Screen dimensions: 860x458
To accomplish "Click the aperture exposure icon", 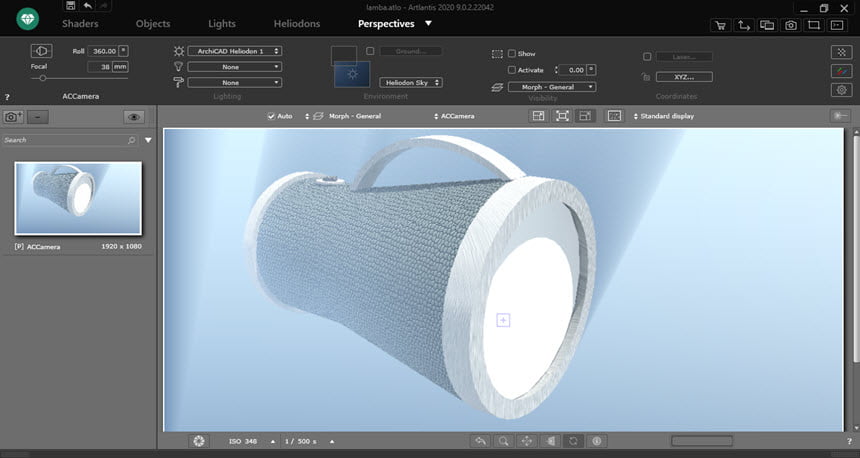I will pos(199,441).
